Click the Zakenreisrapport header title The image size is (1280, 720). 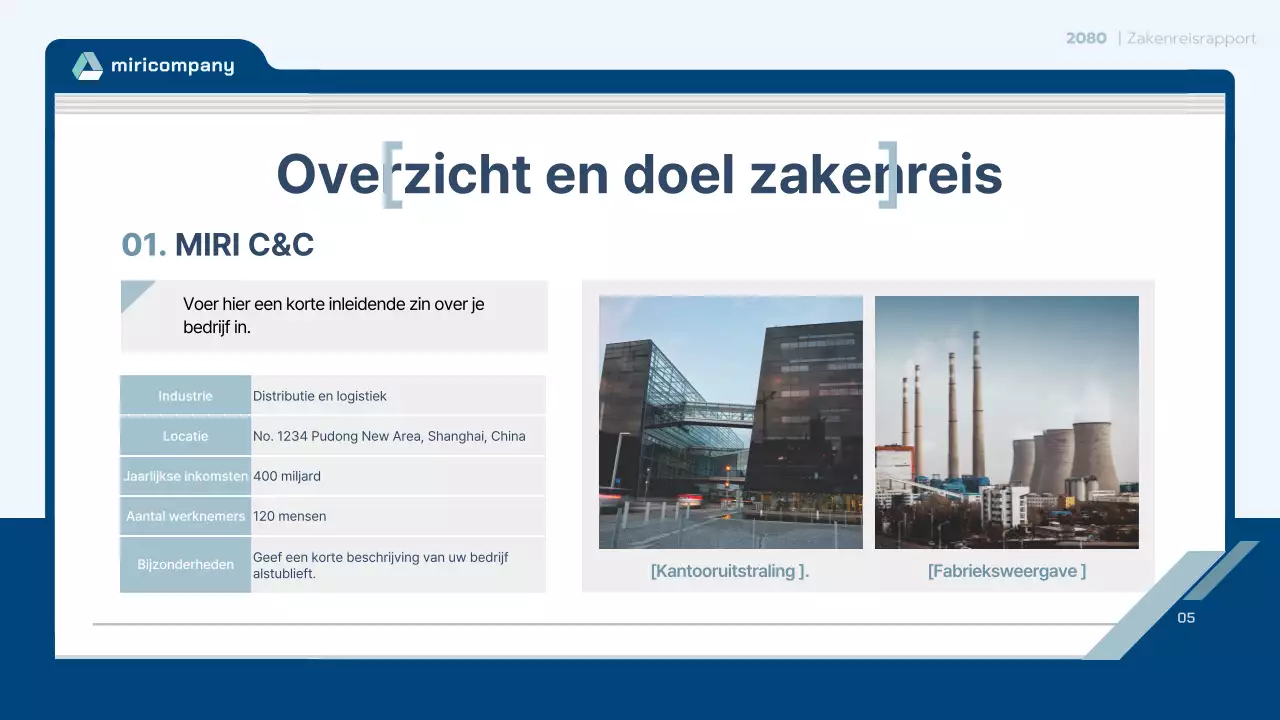(1192, 39)
